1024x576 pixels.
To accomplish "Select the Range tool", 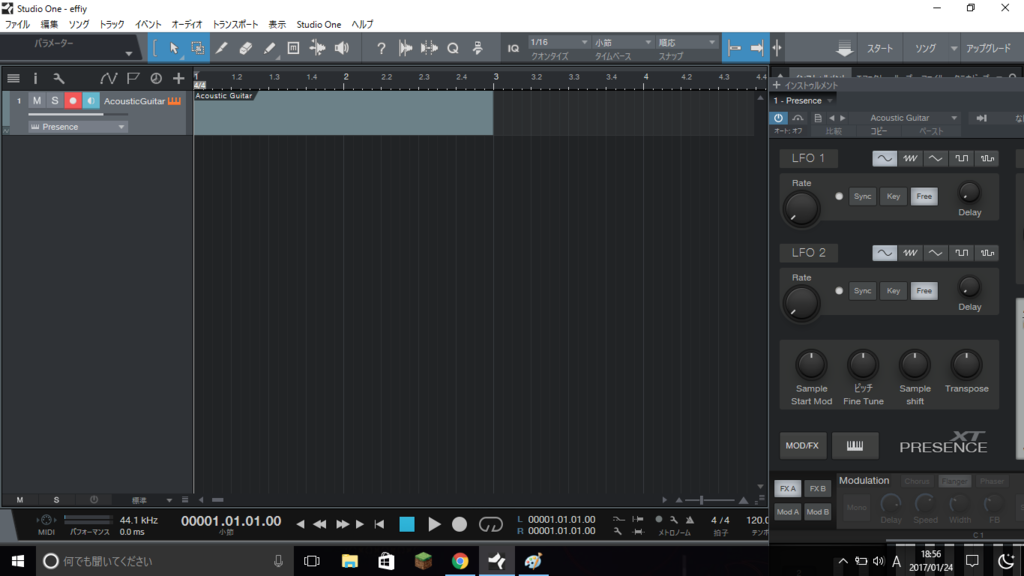I will [x=197, y=48].
